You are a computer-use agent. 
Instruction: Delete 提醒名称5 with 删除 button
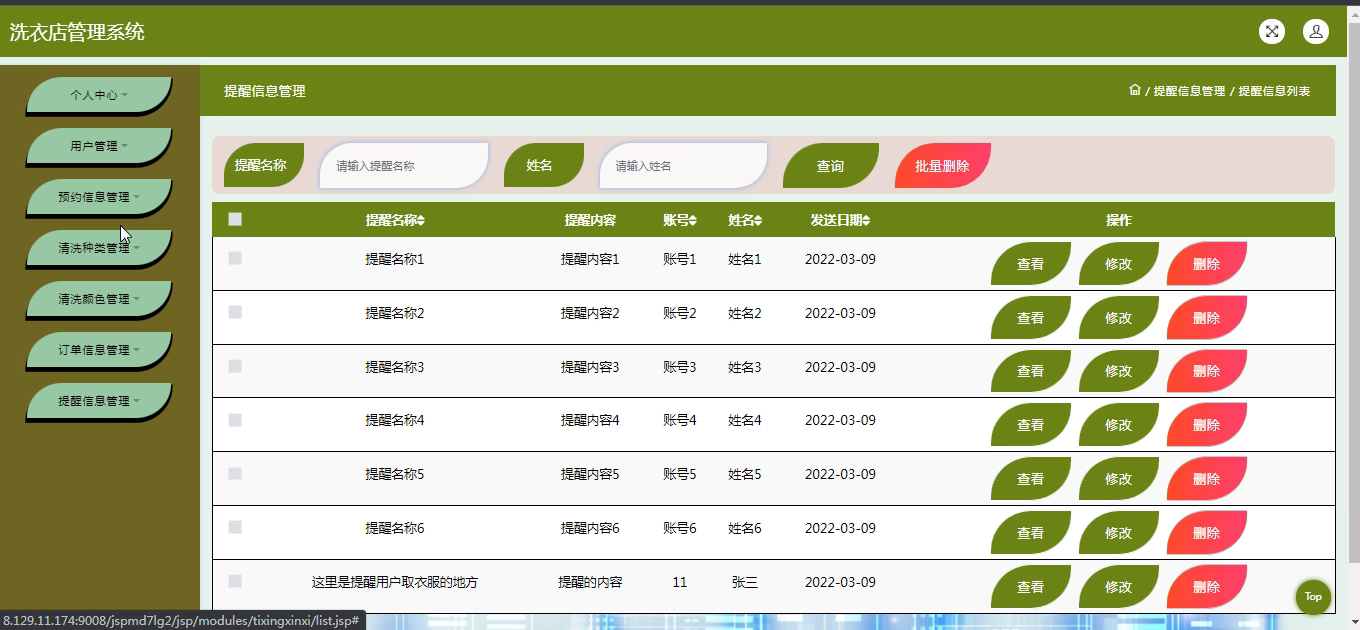pos(1206,479)
